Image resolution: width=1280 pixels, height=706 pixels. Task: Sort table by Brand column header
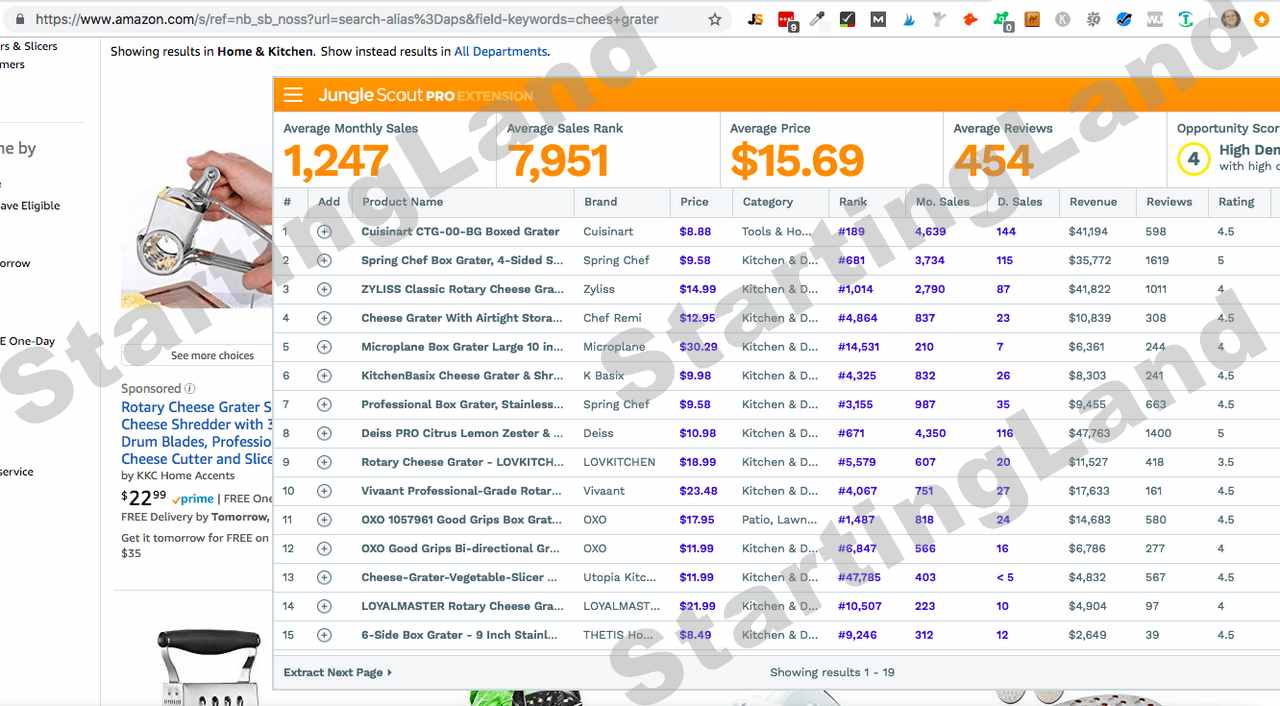tap(600, 202)
